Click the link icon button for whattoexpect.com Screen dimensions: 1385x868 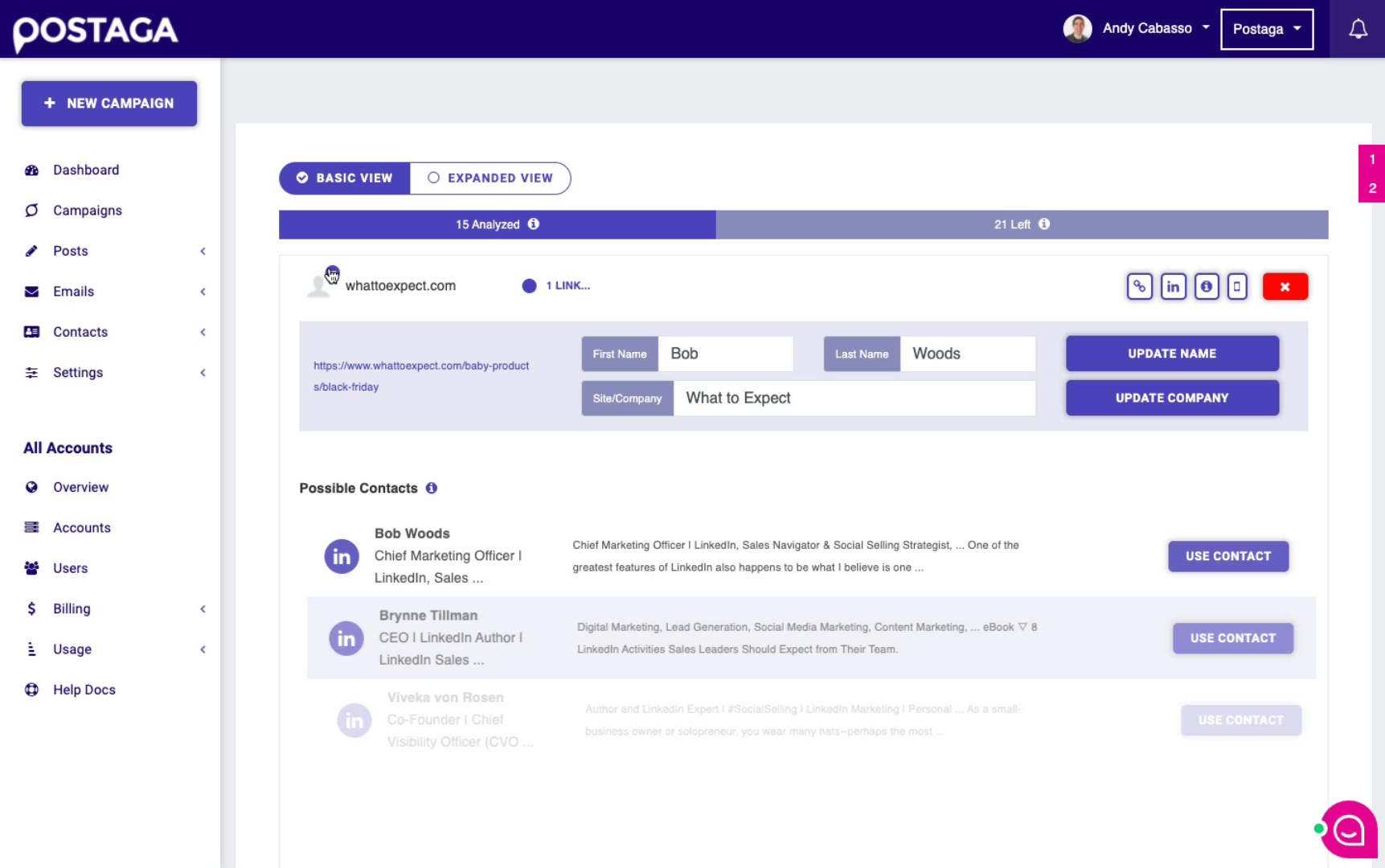coord(1139,286)
